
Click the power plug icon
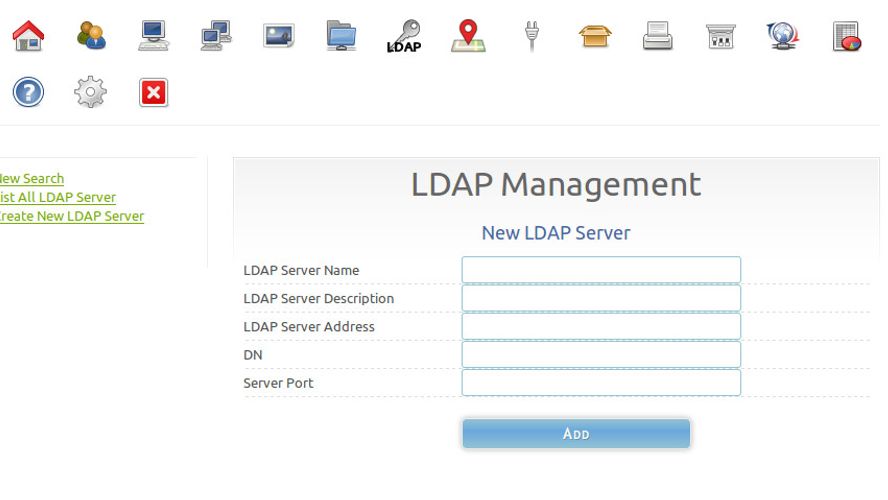tap(531, 37)
